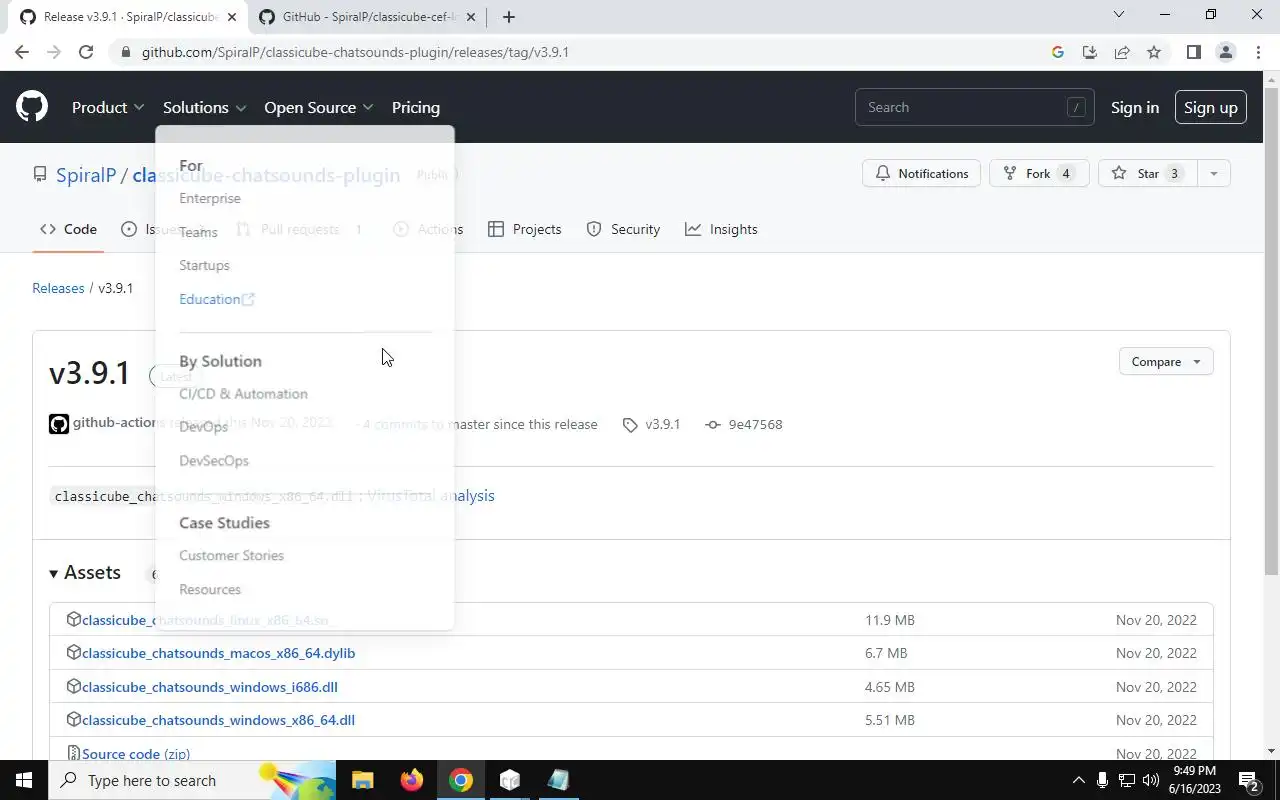Open the Notifications button with bell icon
Viewport: 1280px width, 800px height.
(x=921, y=173)
